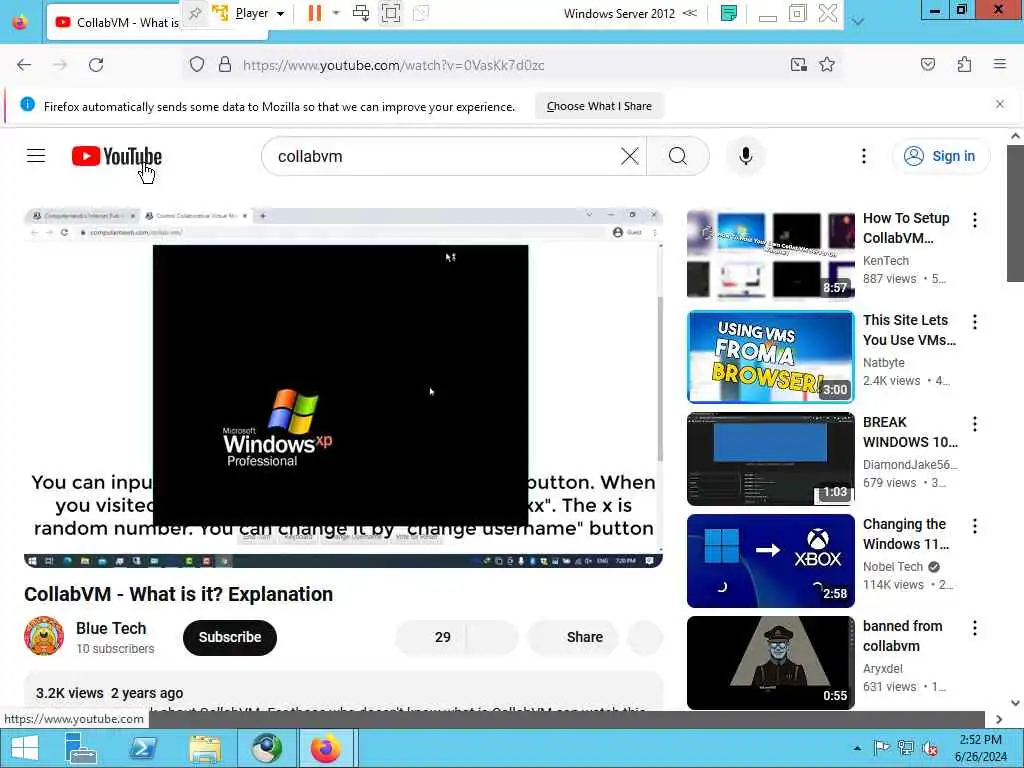Screen dimensions: 1024x768
Task: Open options menu for This Site Lets video
Action: pos(975,322)
